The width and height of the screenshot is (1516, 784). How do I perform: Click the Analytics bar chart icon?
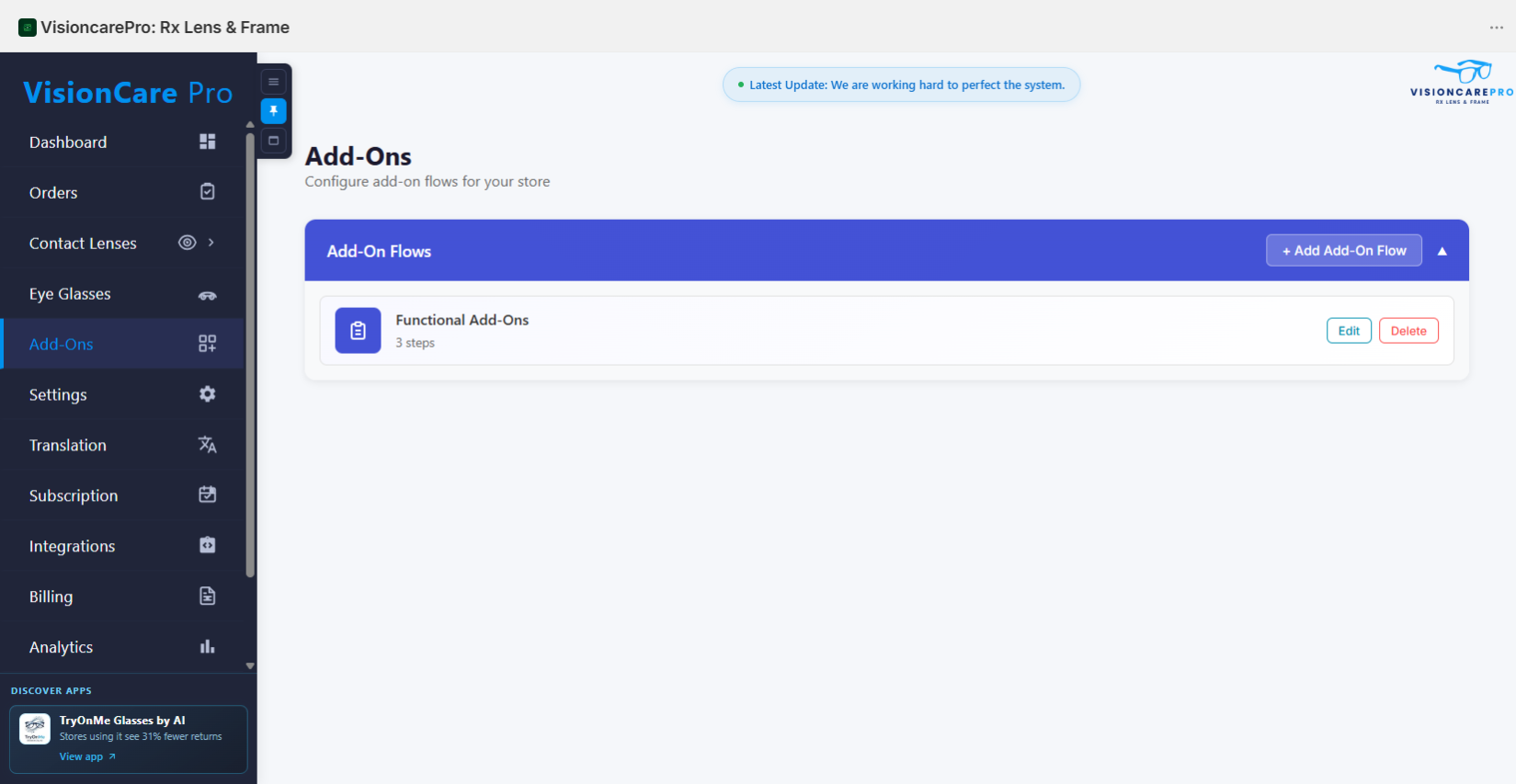(208, 647)
